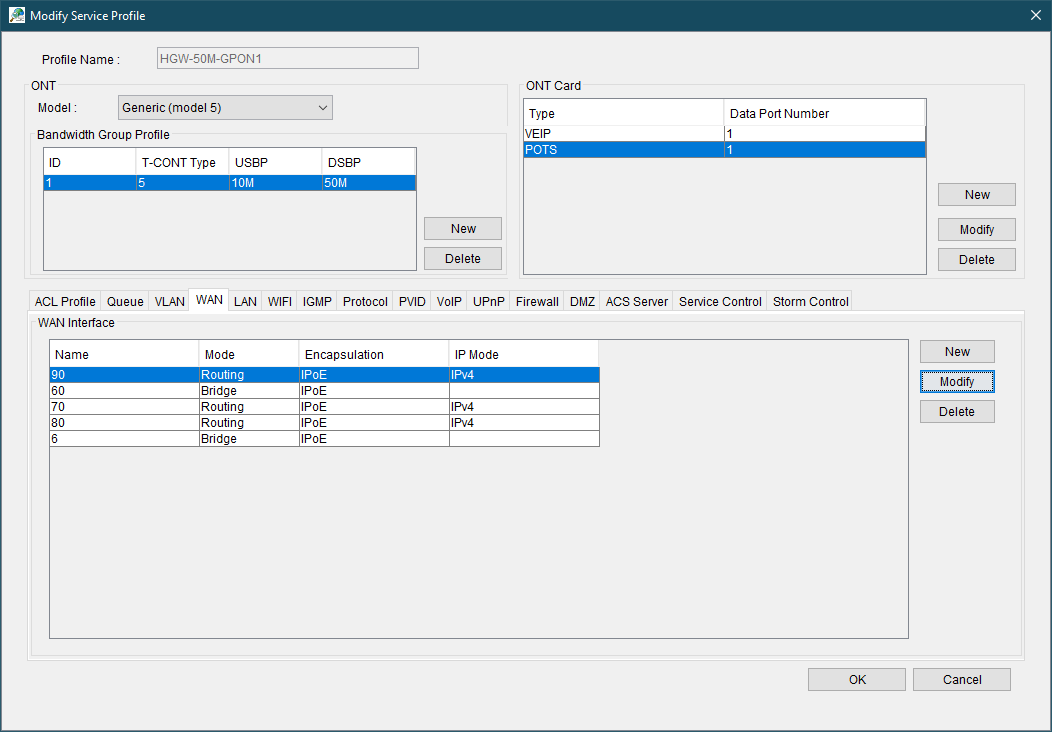The height and width of the screenshot is (732, 1052).
Task: Select WAN interface row named 80
Action: pyautogui.click(x=124, y=423)
